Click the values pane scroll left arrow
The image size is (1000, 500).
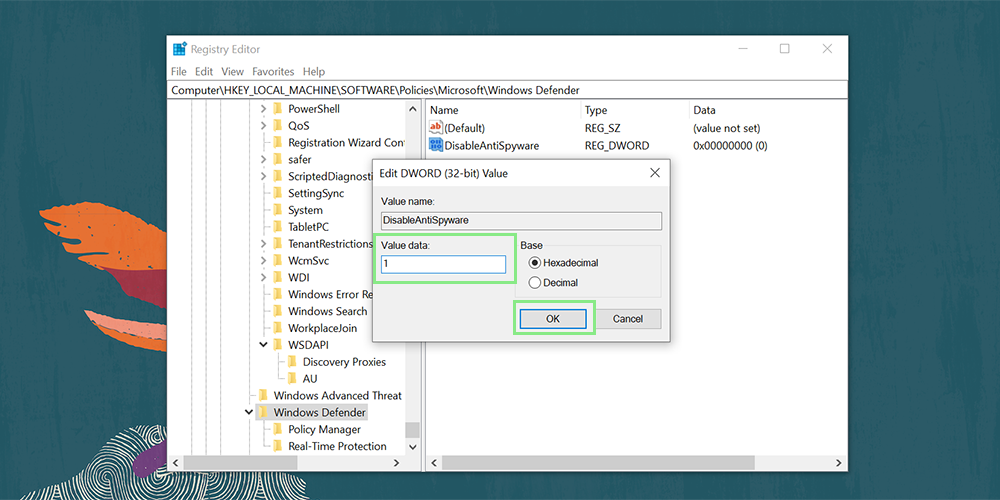pos(433,463)
